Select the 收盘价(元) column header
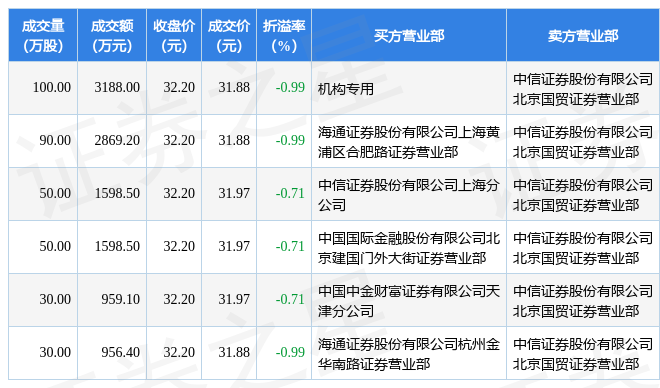The height and width of the screenshot is (388, 660). point(174,35)
